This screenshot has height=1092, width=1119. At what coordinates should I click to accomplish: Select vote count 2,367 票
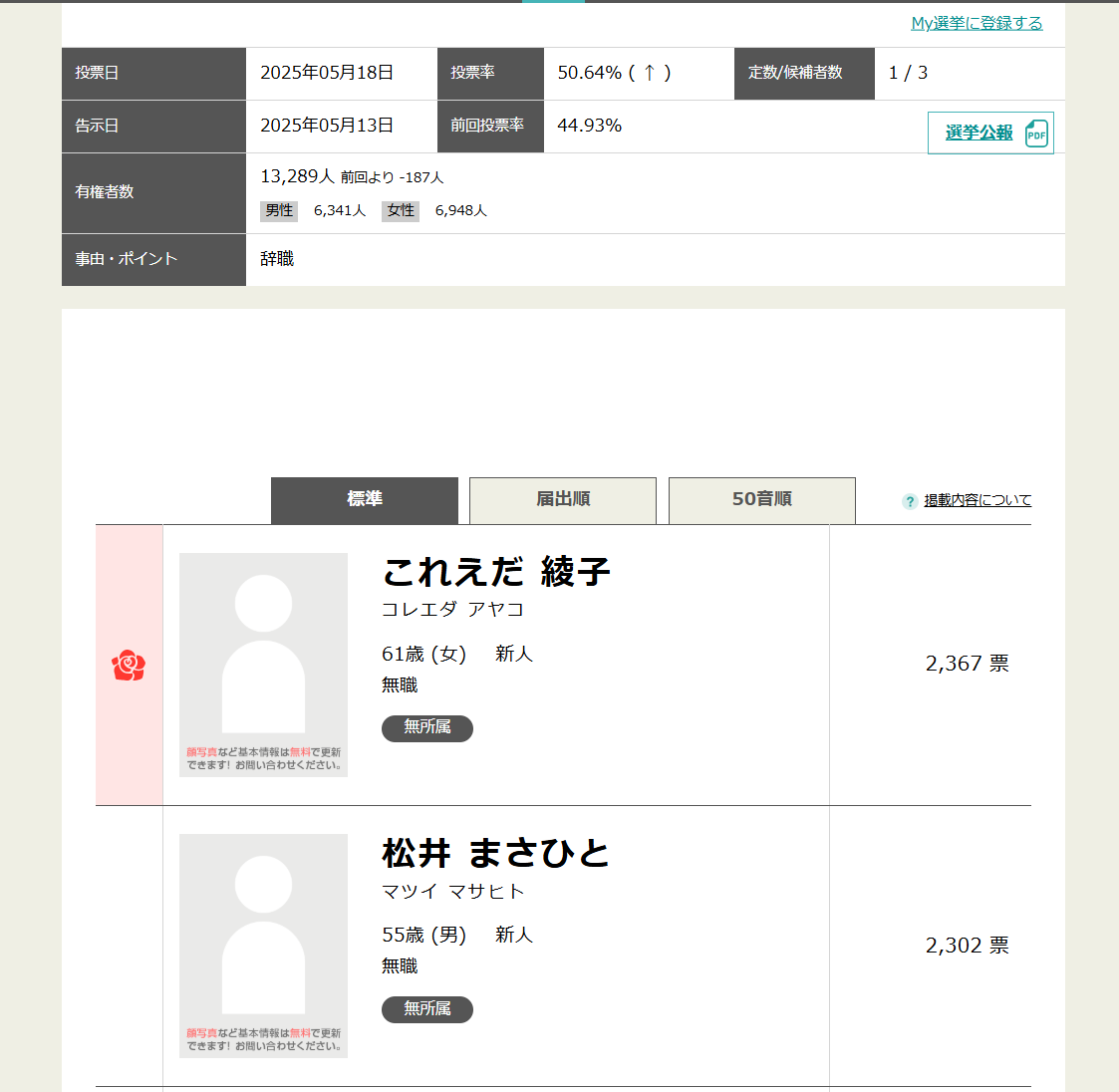click(x=967, y=664)
